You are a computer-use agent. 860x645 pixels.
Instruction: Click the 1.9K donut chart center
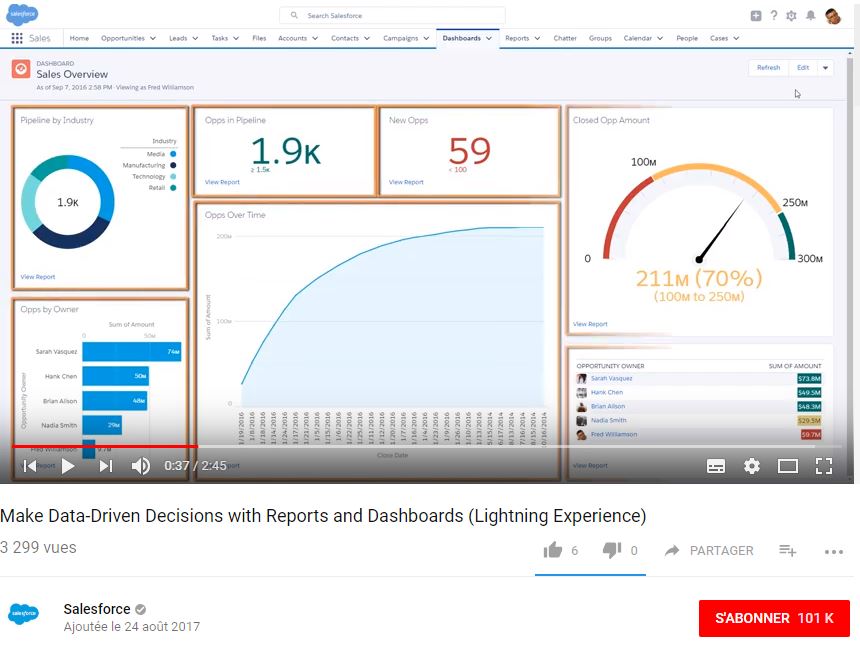pos(68,202)
